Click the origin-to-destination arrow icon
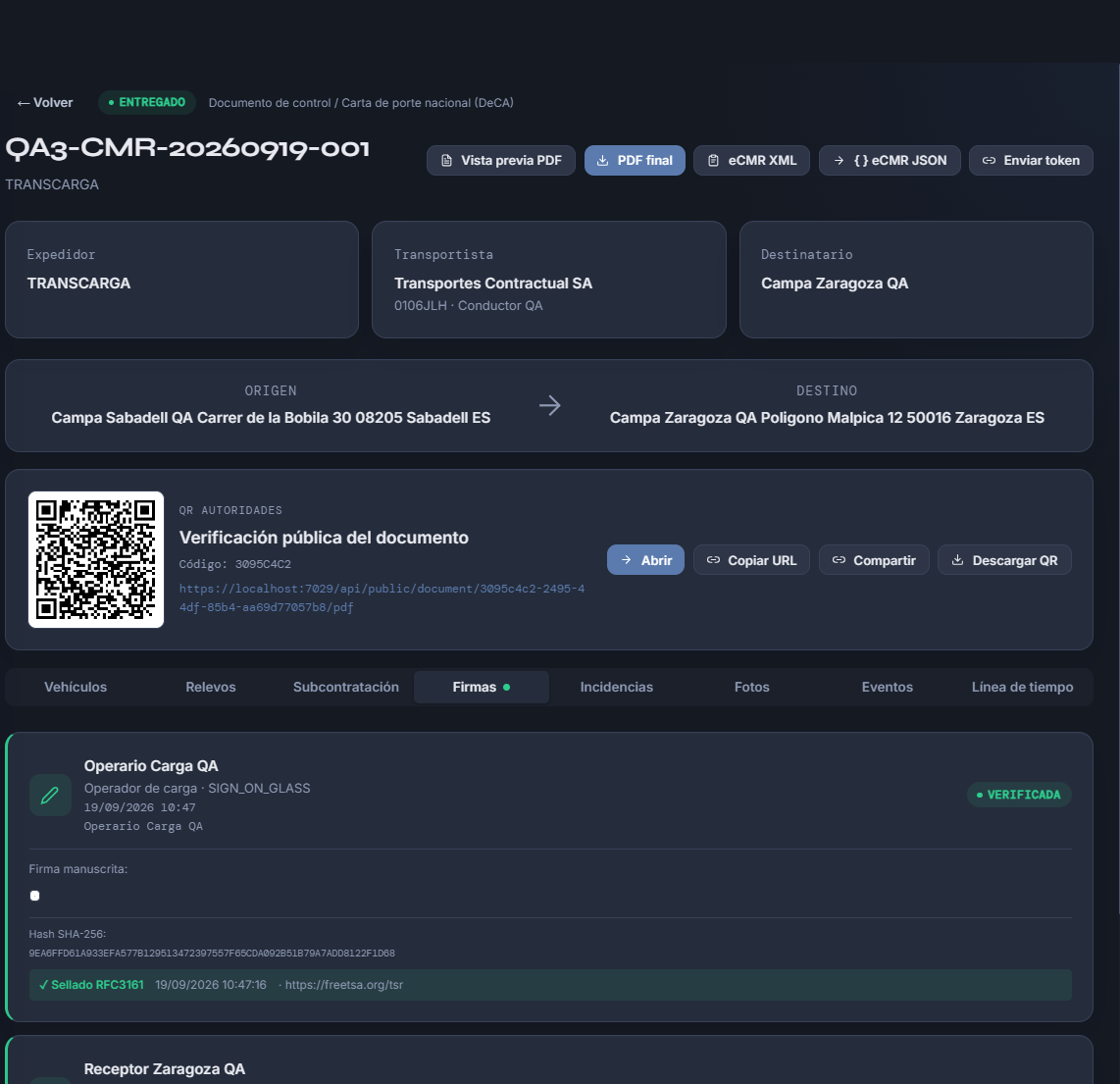Image resolution: width=1120 pixels, height=1084 pixels. point(549,406)
